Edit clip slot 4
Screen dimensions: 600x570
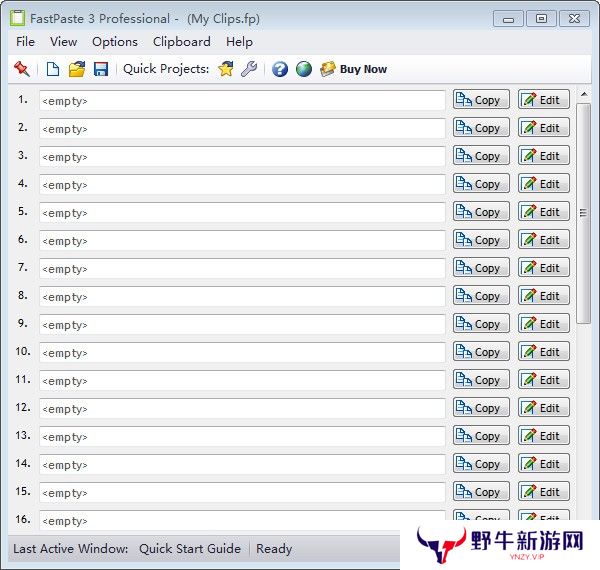(x=544, y=183)
